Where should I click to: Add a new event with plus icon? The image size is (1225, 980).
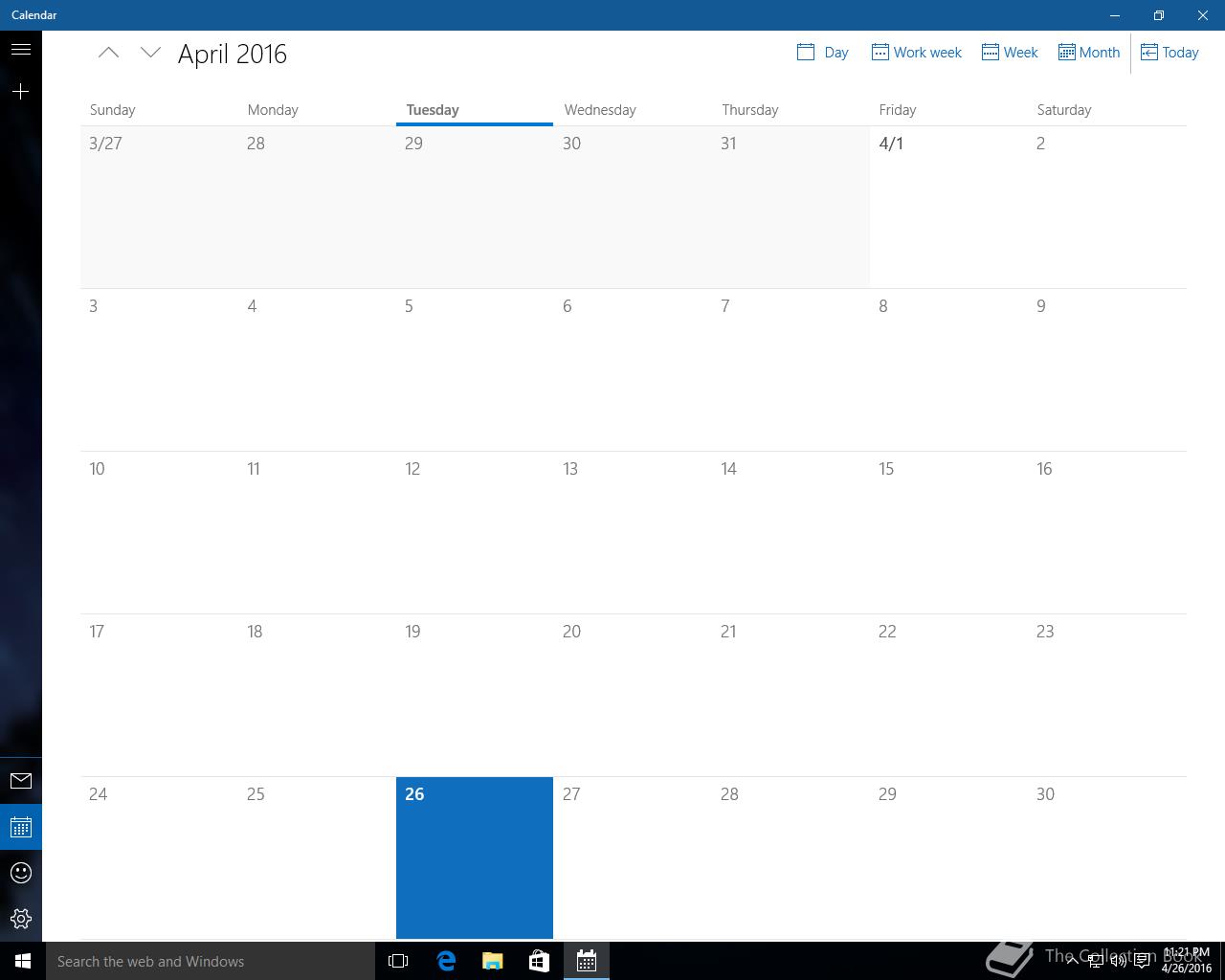[21, 91]
